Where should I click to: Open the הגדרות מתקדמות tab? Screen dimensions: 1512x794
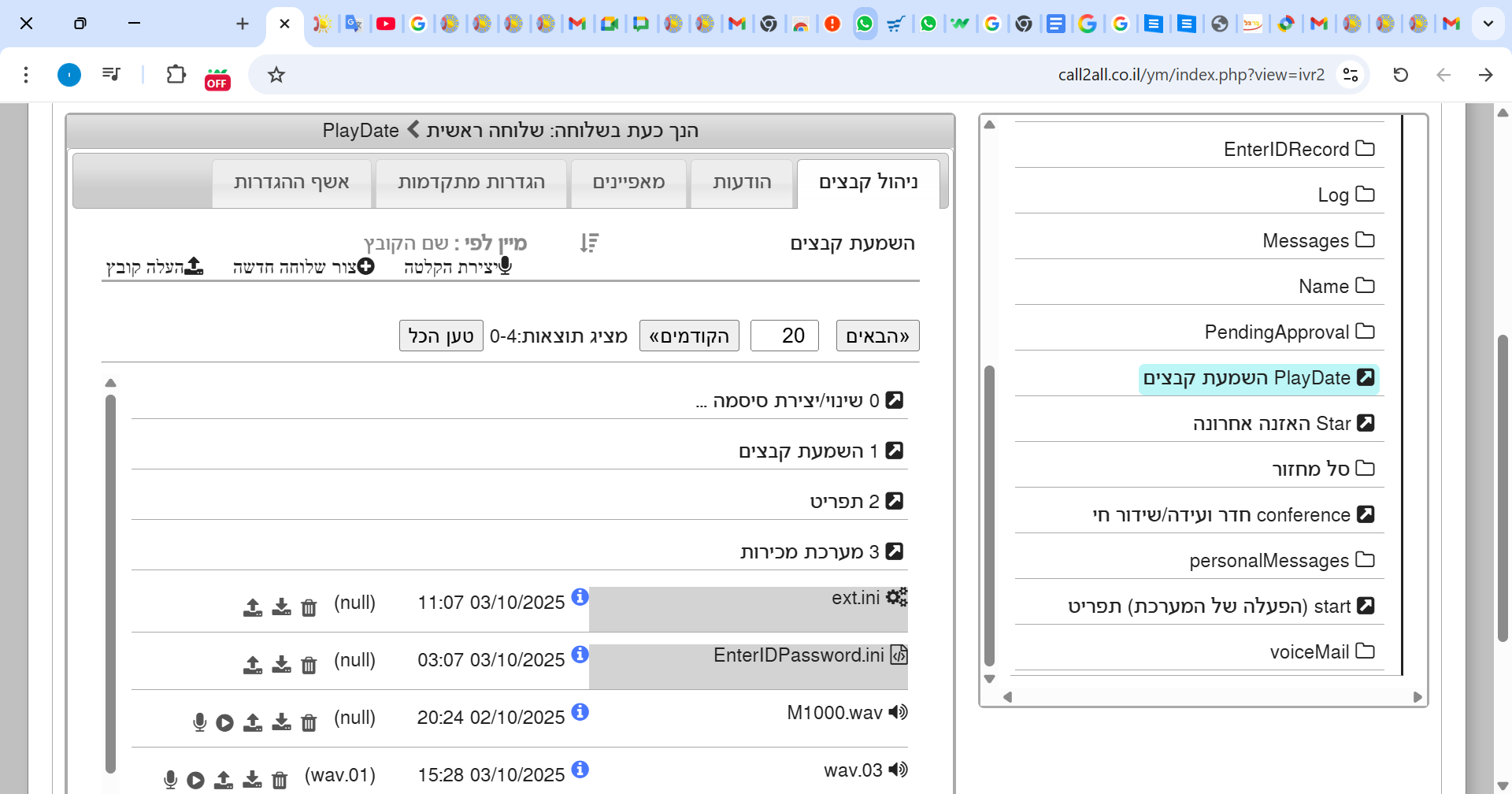471,183
